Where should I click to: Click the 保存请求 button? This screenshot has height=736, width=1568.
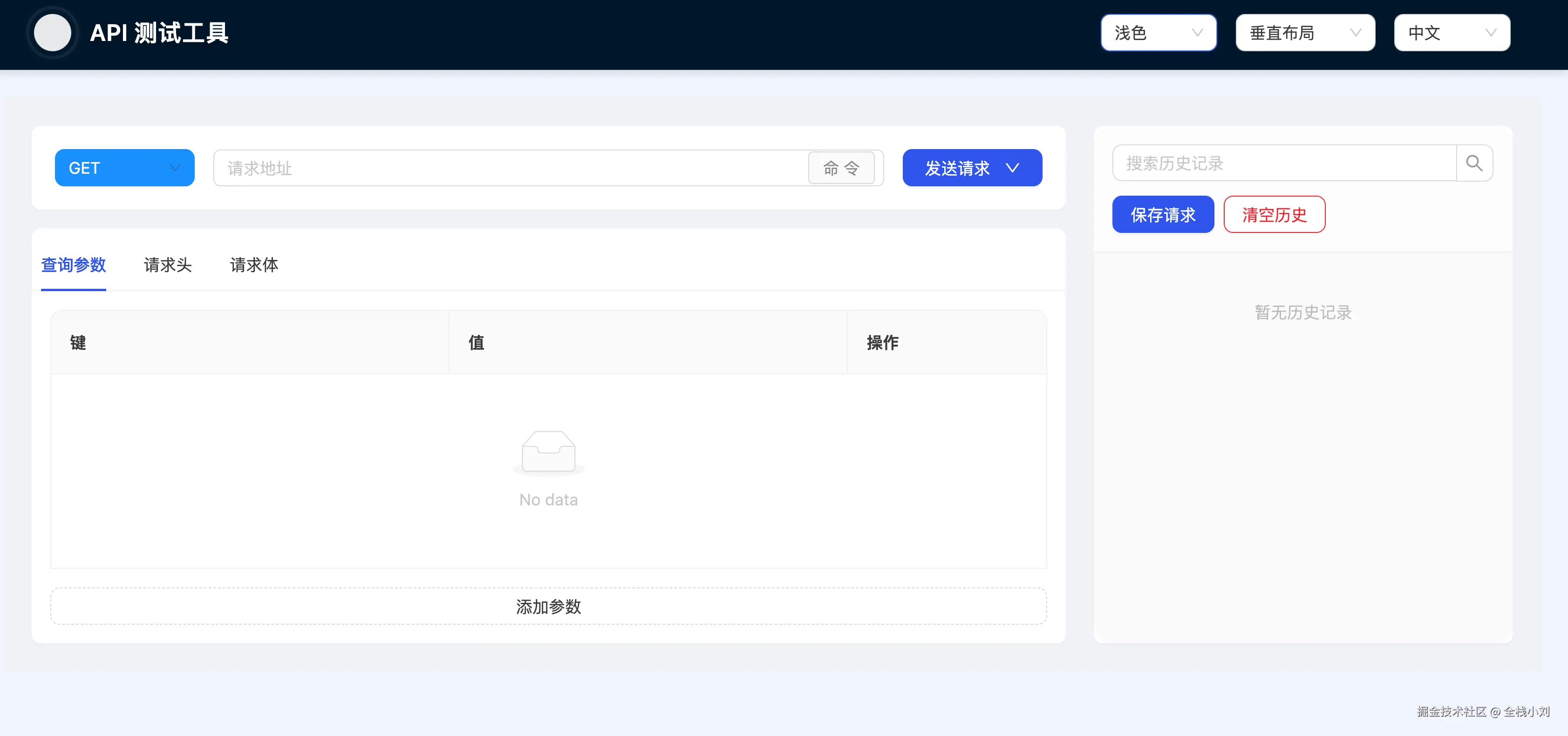pyautogui.click(x=1163, y=215)
